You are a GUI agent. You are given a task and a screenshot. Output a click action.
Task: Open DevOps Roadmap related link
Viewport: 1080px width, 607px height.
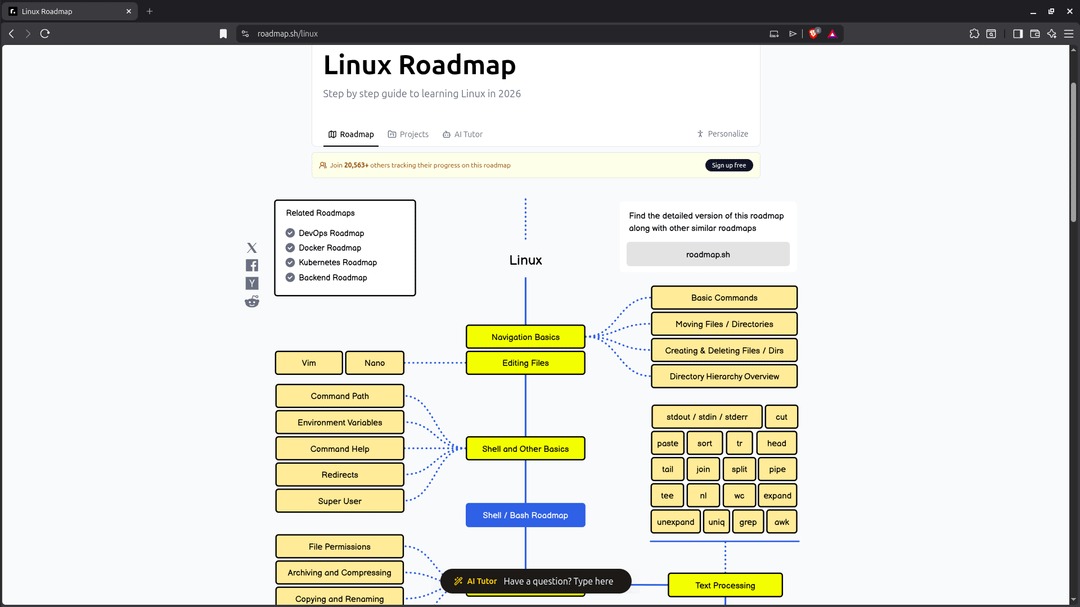(331, 233)
